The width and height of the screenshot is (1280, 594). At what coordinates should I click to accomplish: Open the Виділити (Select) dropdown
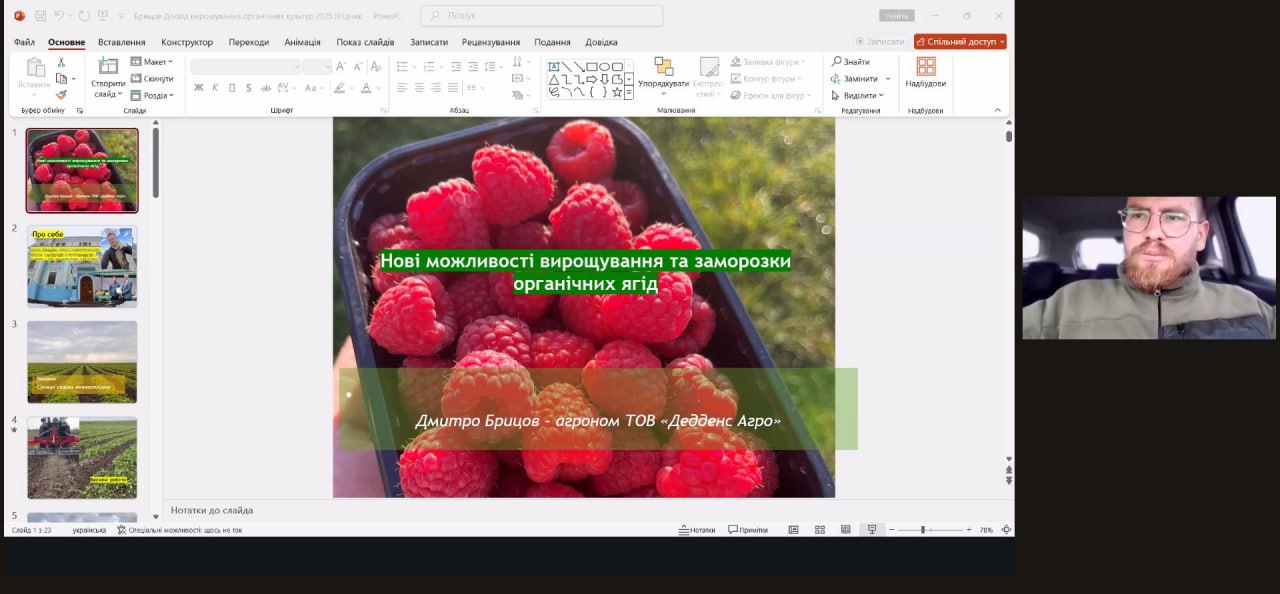tap(858, 96)
